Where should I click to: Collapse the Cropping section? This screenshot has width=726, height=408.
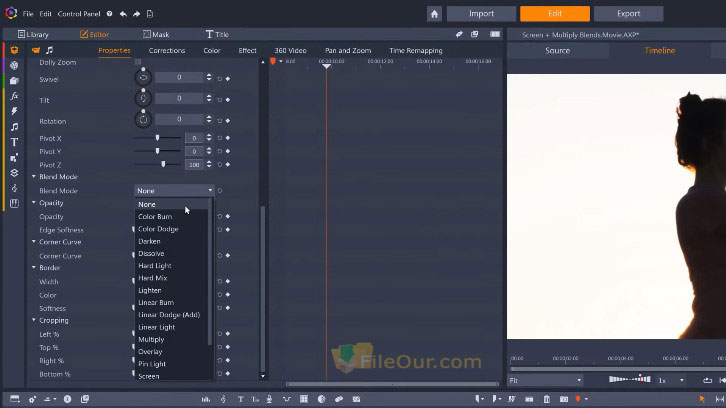point(33,321)
